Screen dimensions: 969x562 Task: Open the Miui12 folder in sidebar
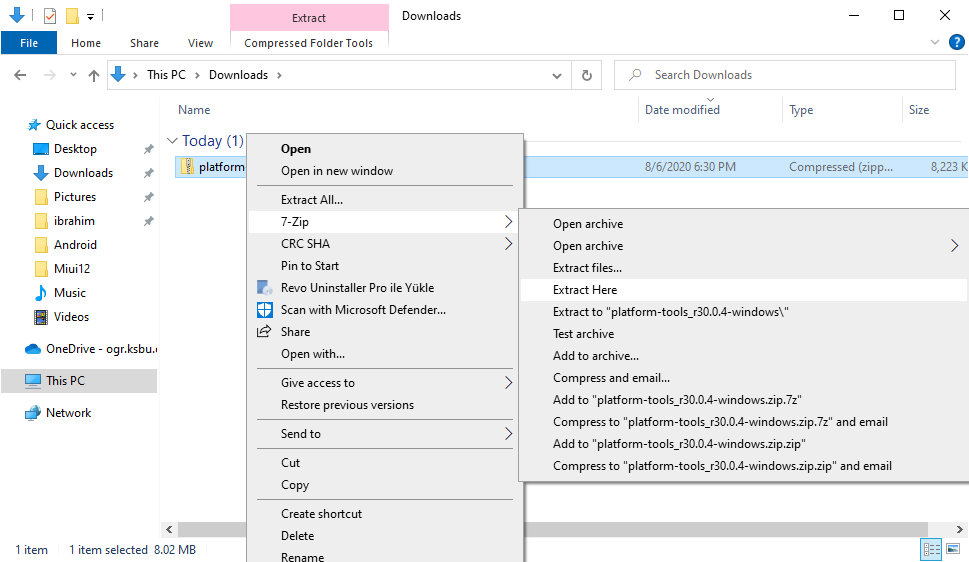pos(72,269)
